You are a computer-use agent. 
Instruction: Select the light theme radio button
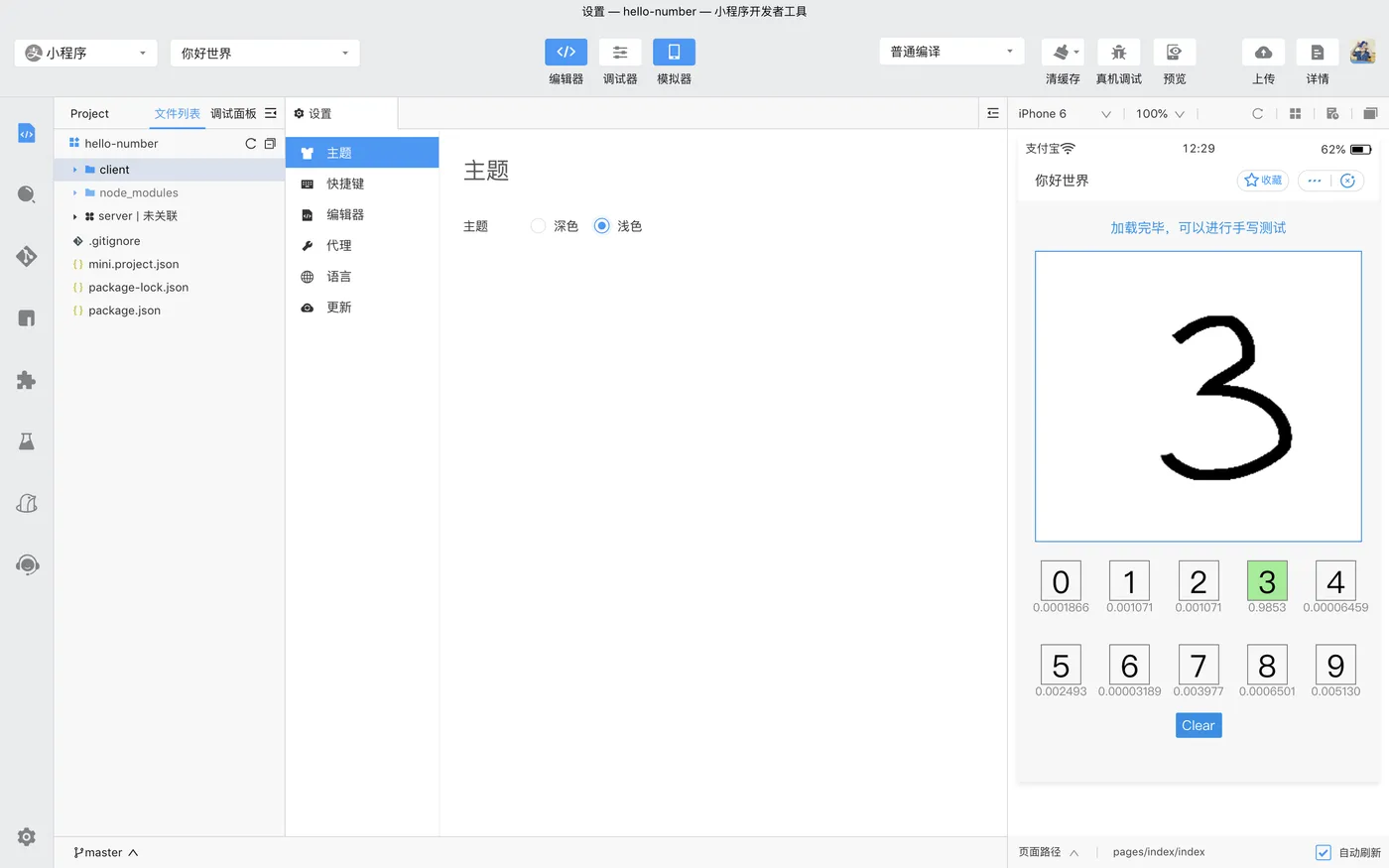coord(601,226)
